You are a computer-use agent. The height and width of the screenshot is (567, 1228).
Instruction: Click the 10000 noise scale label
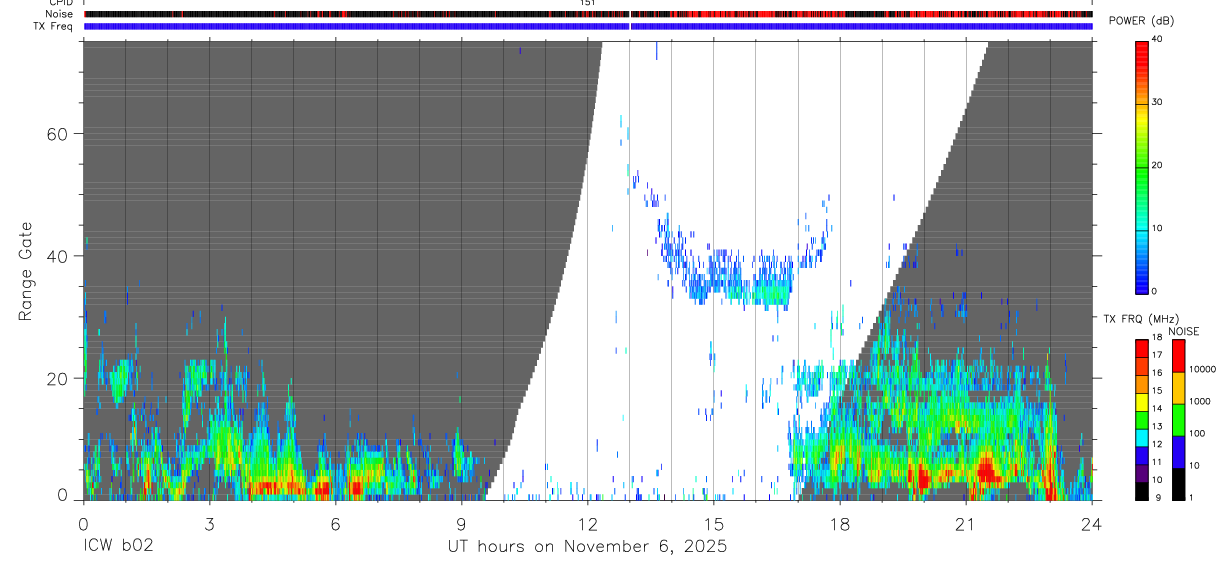coord(1203,369)
